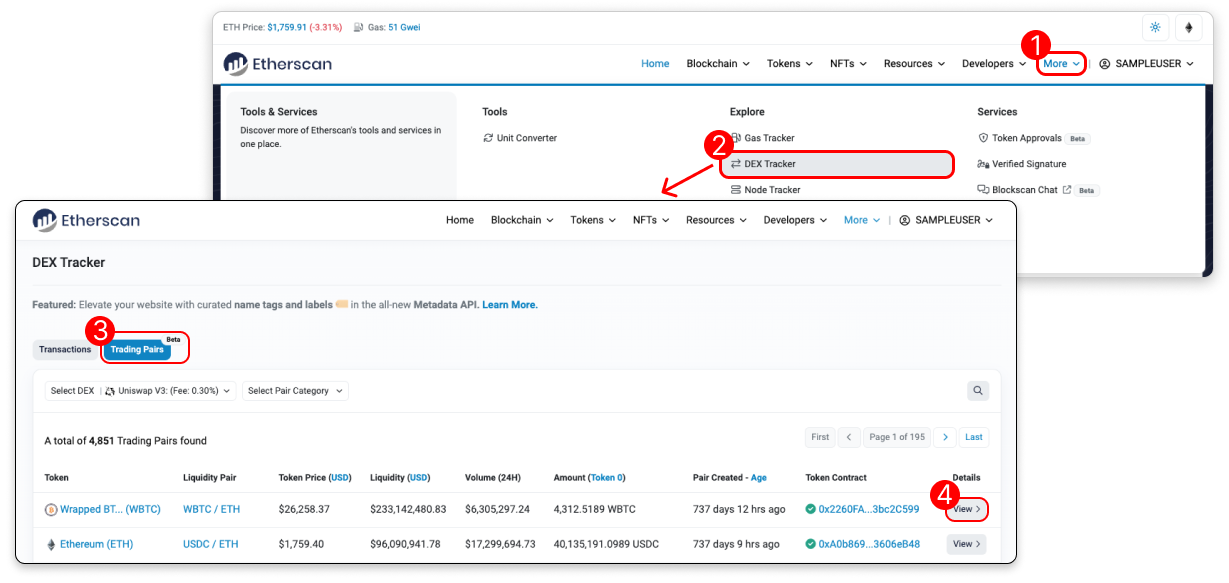
Task: Open the Select Pair Category dropdown
Action: pyautogui.click(x=295, y=391)
